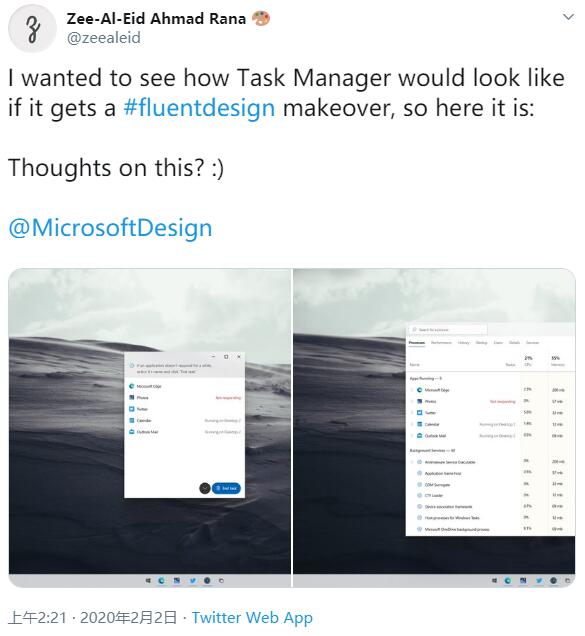The image size is (585, 636).
Task: Open Zee-Al-Eid's profile avatar
Action: 32,28
